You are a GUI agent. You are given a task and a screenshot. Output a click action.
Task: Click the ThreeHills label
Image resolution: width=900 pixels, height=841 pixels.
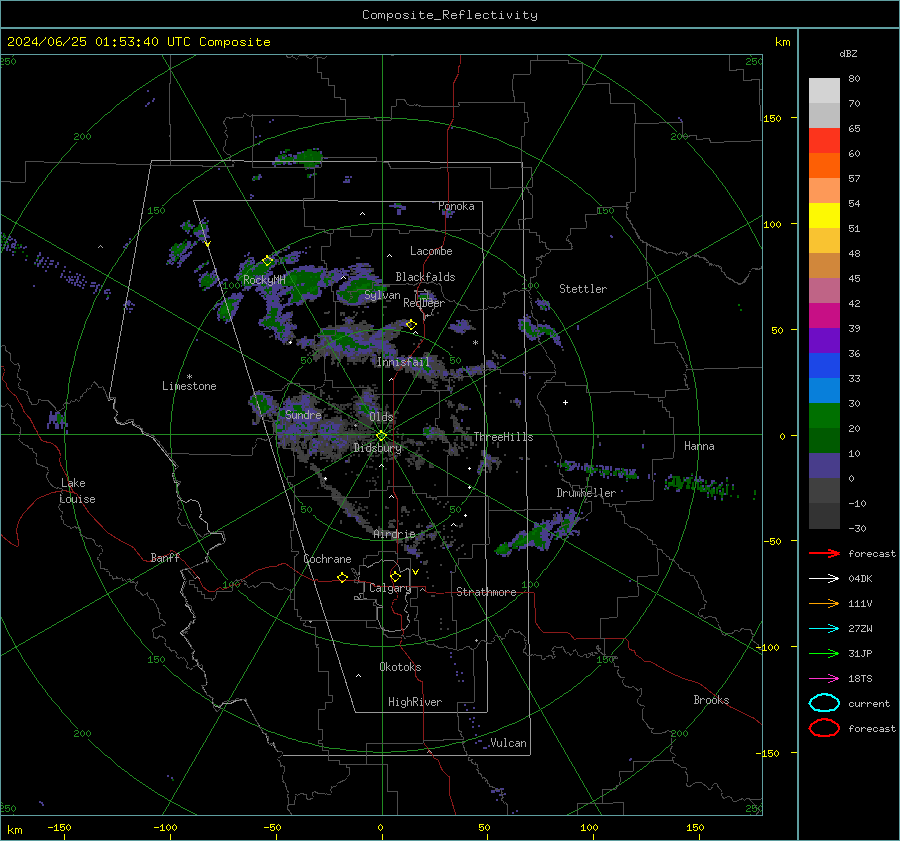pyautogui.click(x=503, y=437)
